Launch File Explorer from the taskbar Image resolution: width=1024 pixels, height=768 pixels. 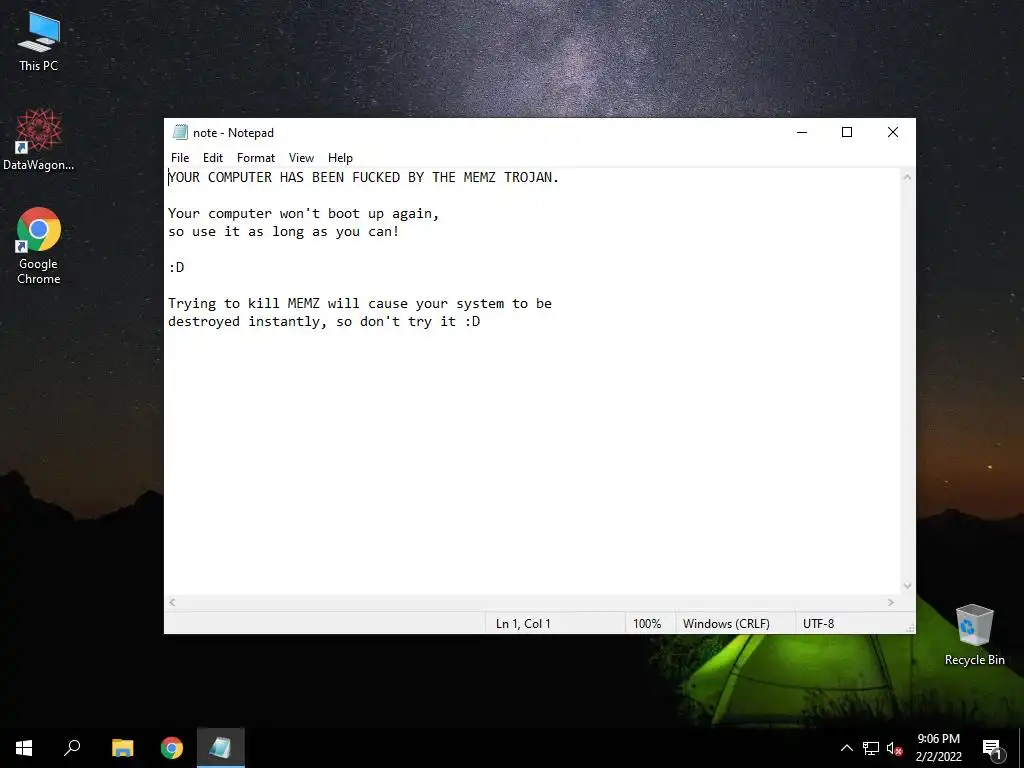(122, 748)
